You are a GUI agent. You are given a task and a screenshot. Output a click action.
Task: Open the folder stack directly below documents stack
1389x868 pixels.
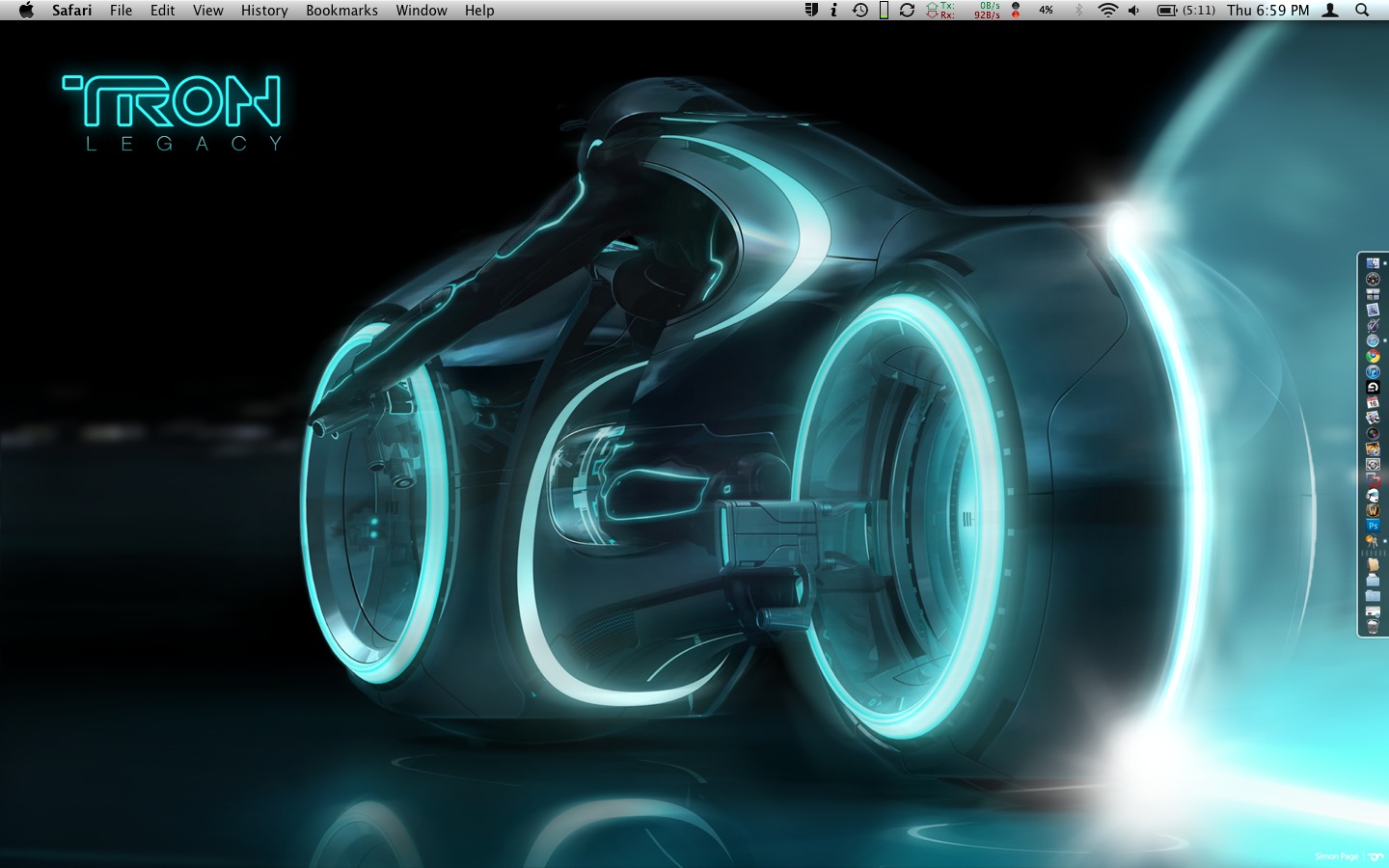(1373, 581)
